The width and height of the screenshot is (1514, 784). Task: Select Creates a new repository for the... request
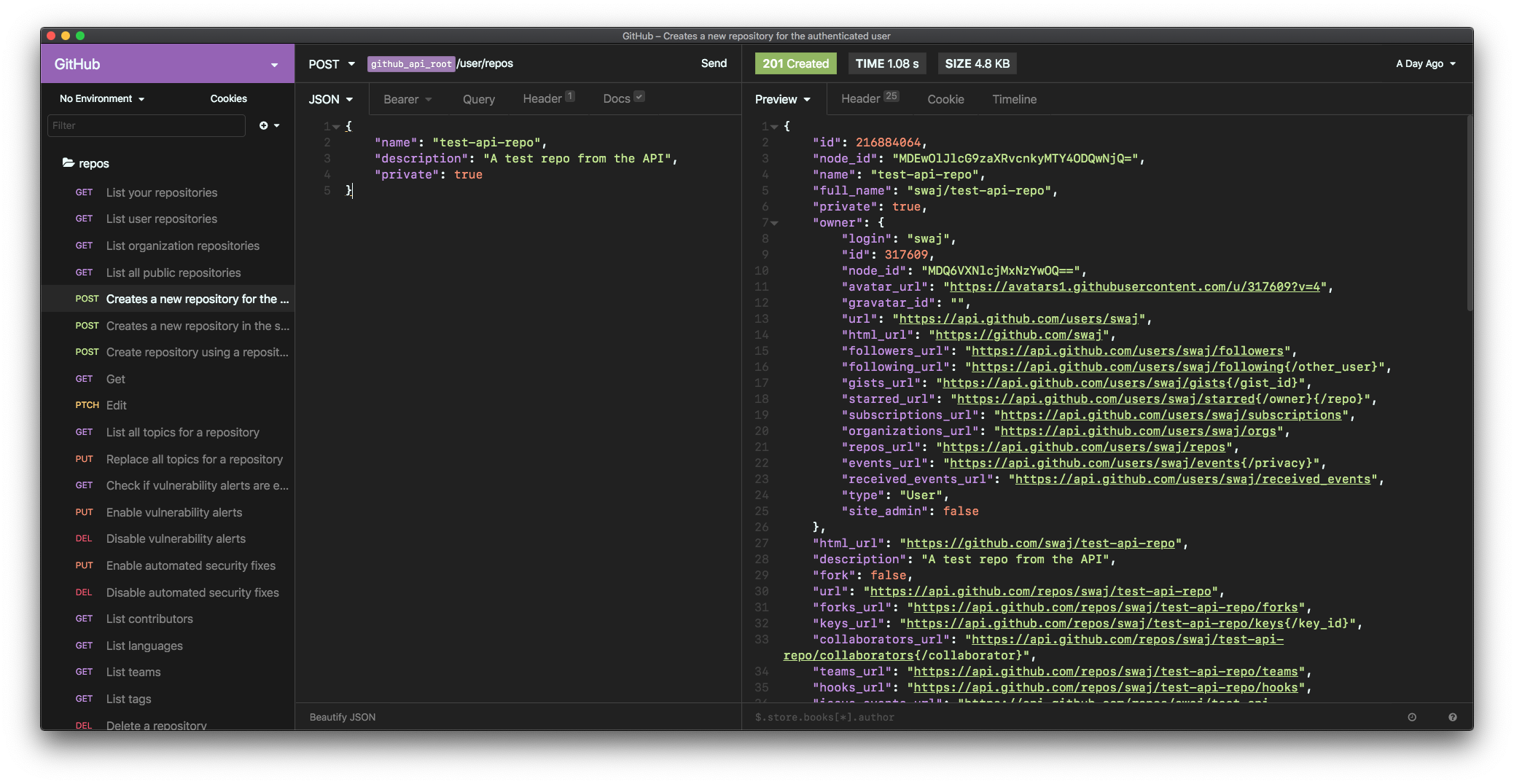pyautogui.click(x=168, y=299)
